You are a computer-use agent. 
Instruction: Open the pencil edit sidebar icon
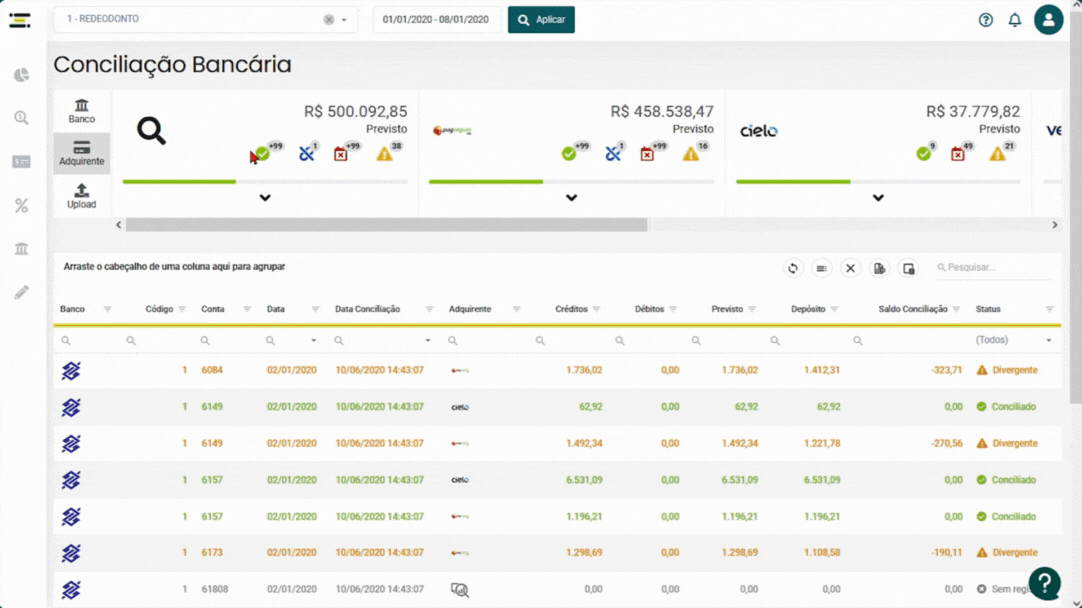pyautogui.click(x=21, y=293)
